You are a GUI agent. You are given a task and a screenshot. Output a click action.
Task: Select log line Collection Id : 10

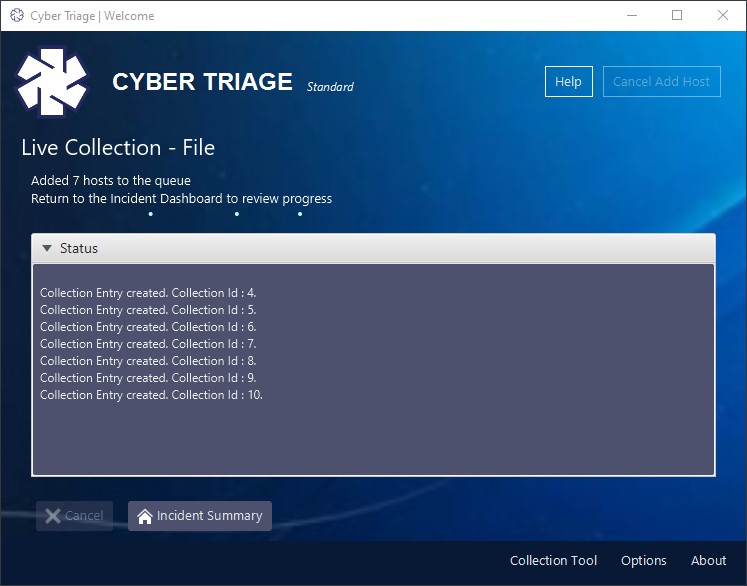[x=151, y=395]
